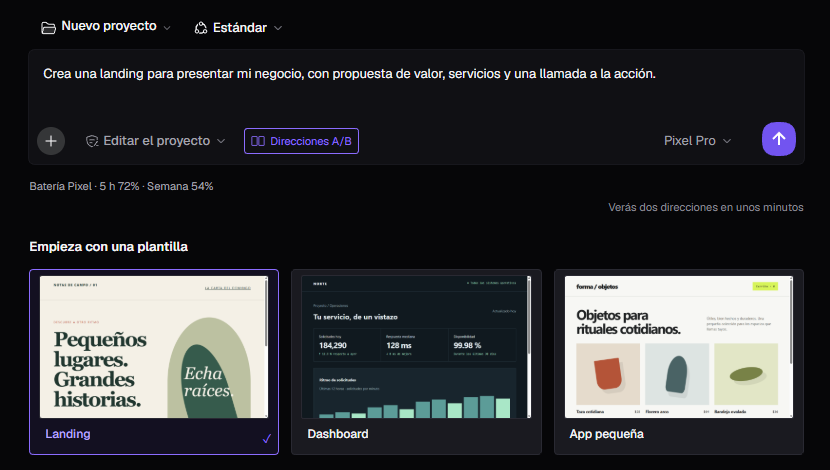
Task: Click the App pequeña template label
Action: pyautogui.click(x=607, y=434)
